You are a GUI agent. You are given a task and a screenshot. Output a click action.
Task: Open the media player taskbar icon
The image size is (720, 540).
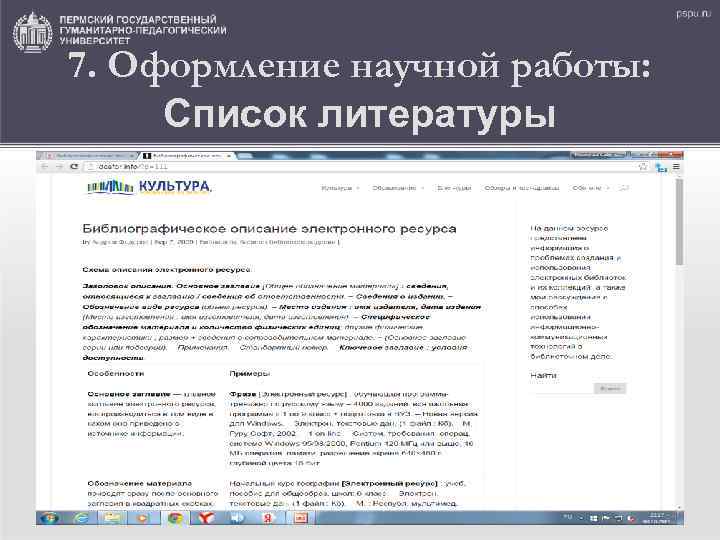tap(143, 518)
